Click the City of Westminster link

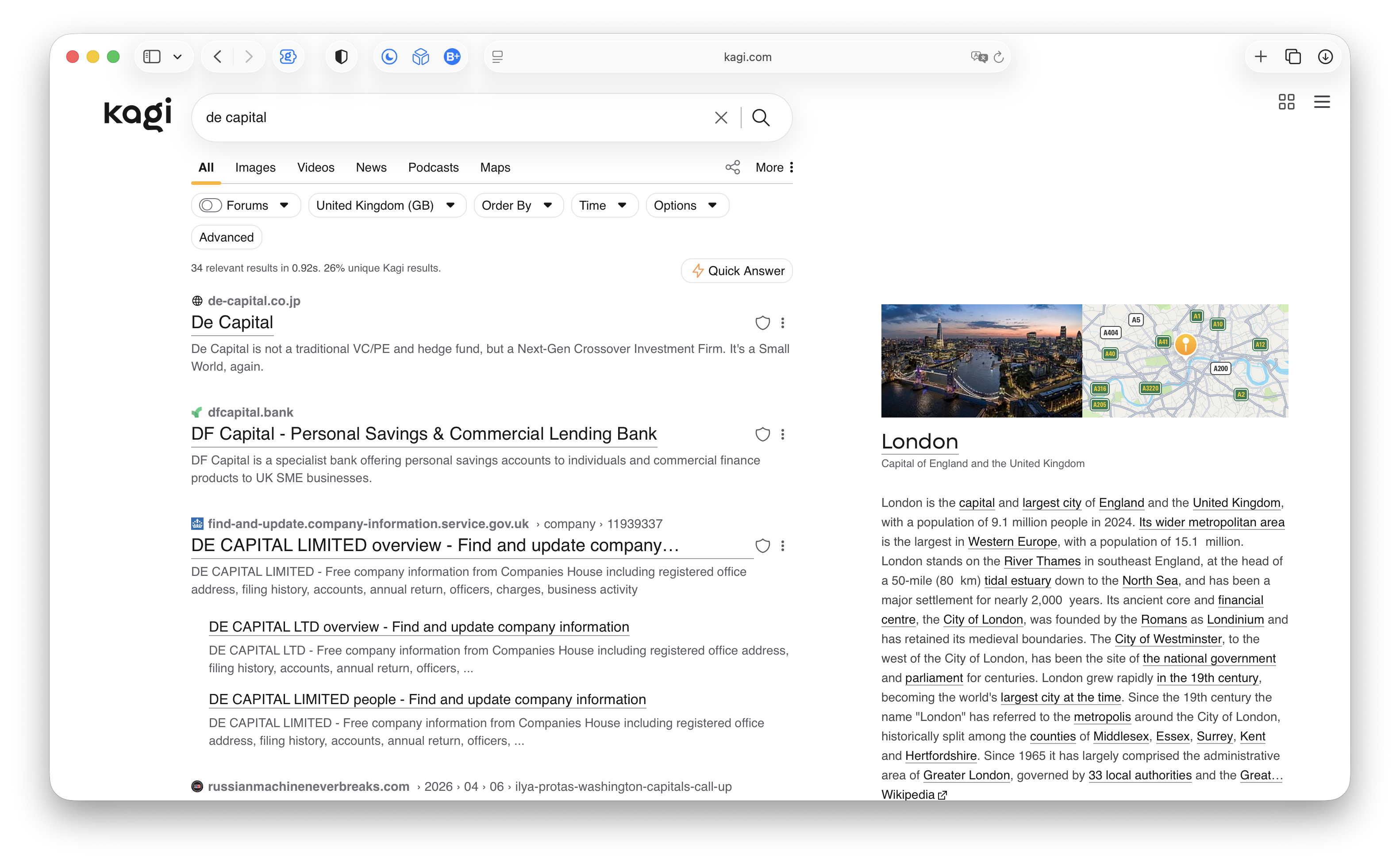pos(1168,639)
